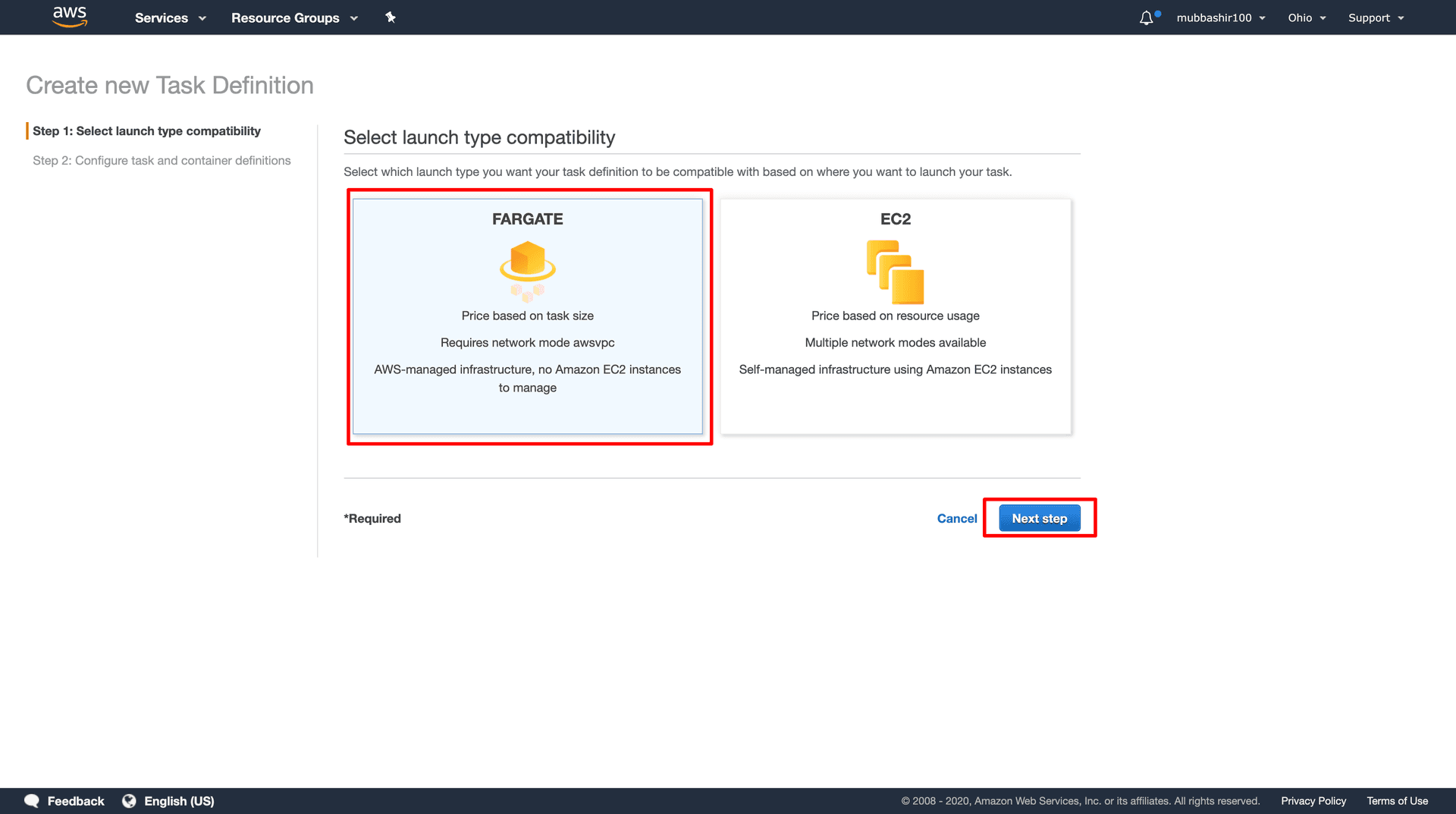This screenshot has width=1456, height=814.
Task: Click the '*Required' note
Action: click(x=372, y=518)
